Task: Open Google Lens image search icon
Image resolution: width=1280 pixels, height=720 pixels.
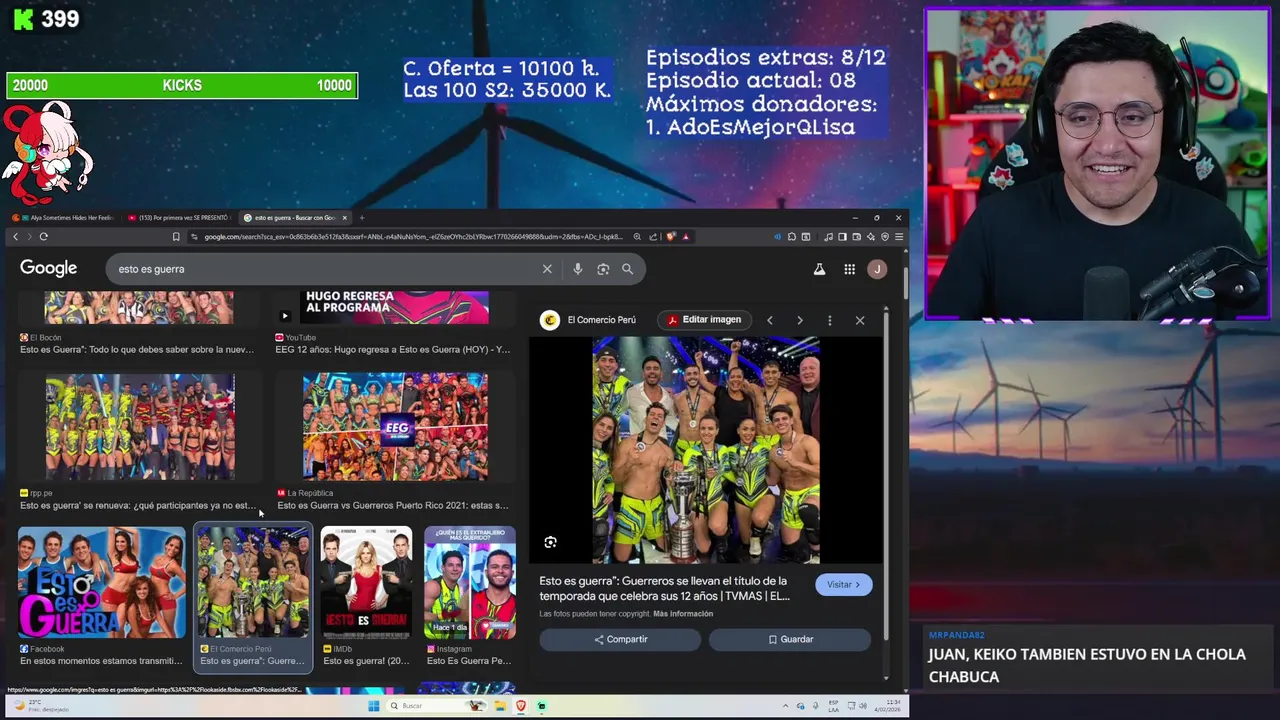Action: point(603,269)
